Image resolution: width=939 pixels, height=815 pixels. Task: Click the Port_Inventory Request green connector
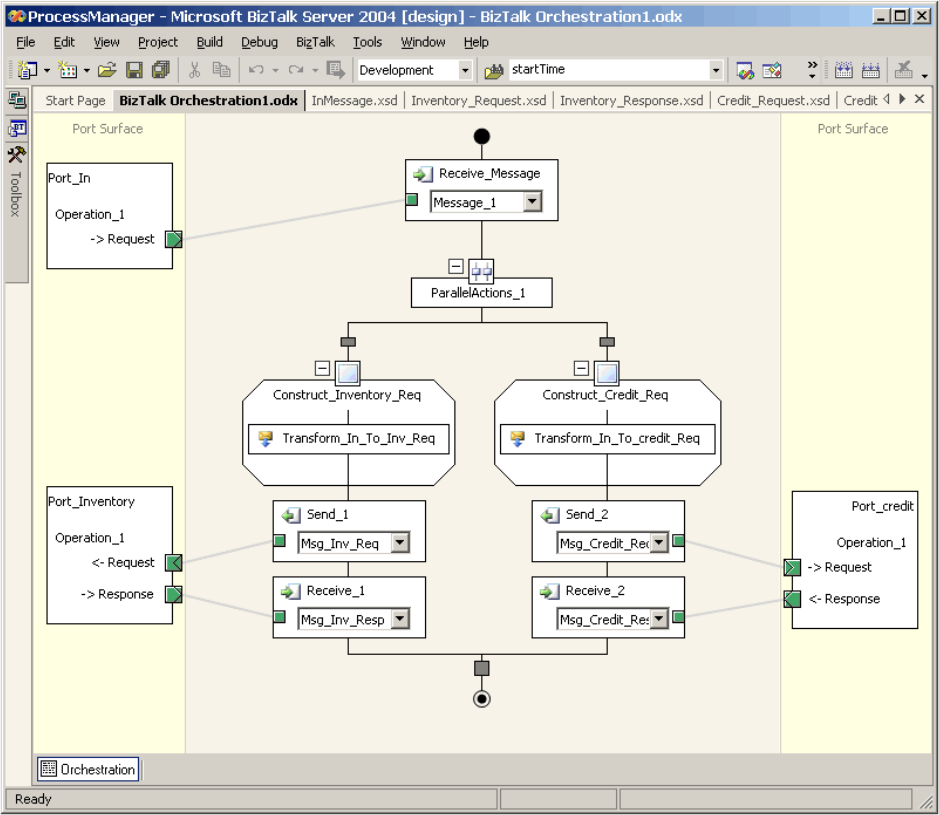pyautogui.click(x=174, y=563)
